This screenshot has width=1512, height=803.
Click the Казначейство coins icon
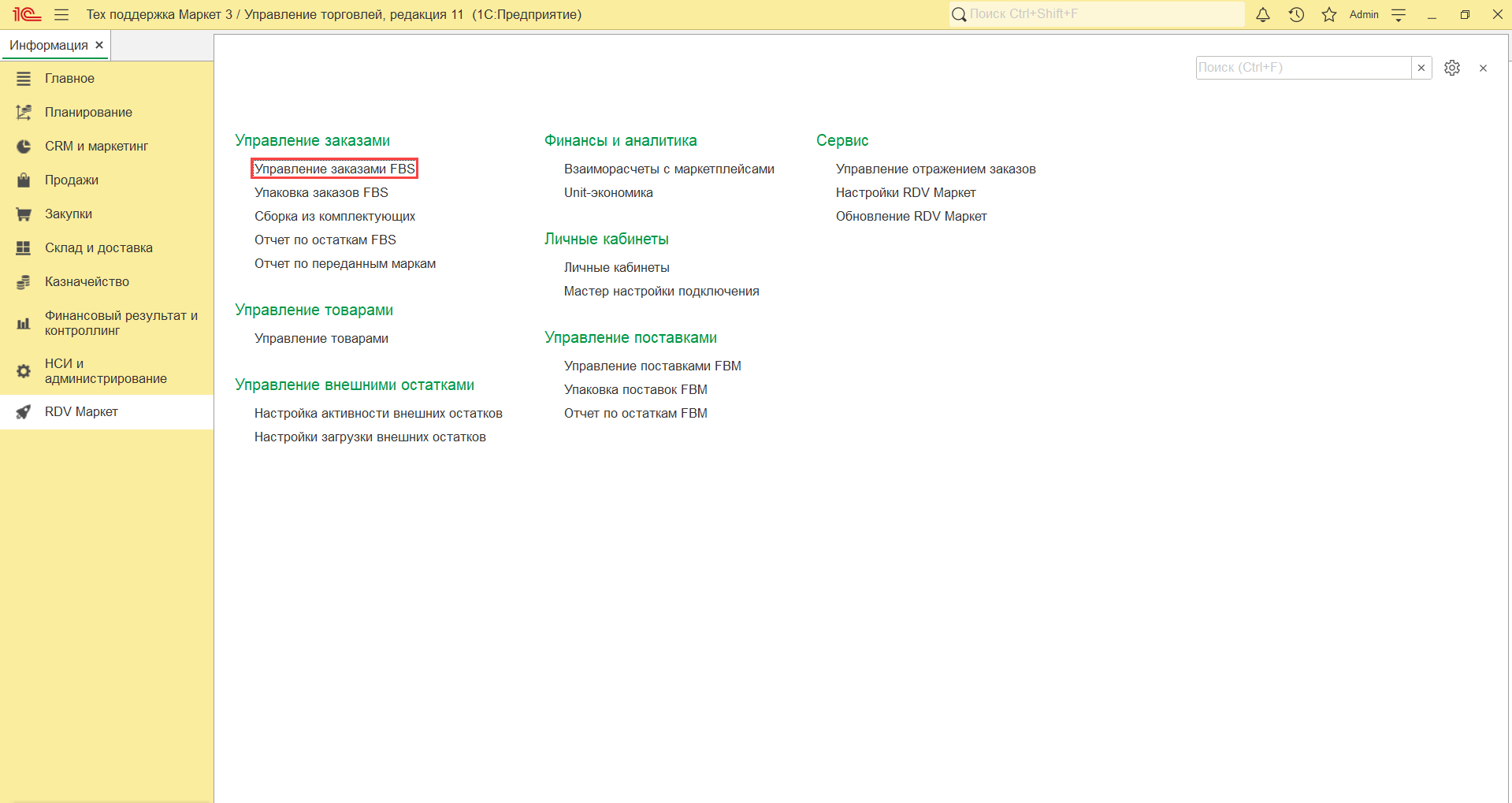click(24, 282)
